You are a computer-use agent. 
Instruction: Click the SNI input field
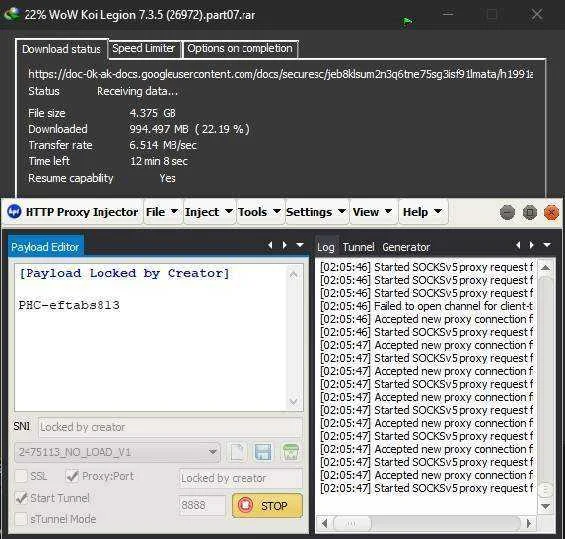(170, 427)
